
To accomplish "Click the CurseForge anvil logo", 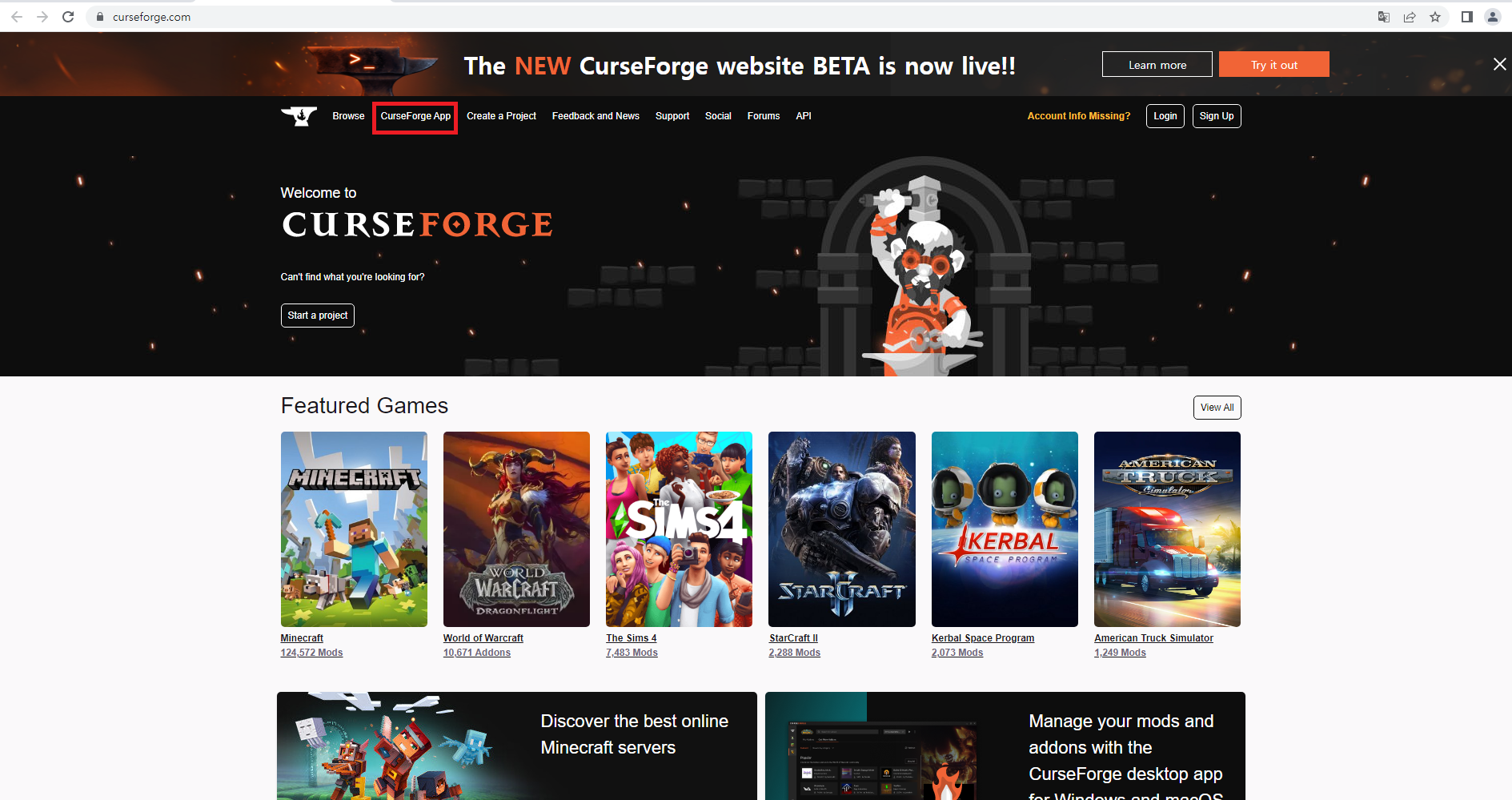I will point(299,116).
